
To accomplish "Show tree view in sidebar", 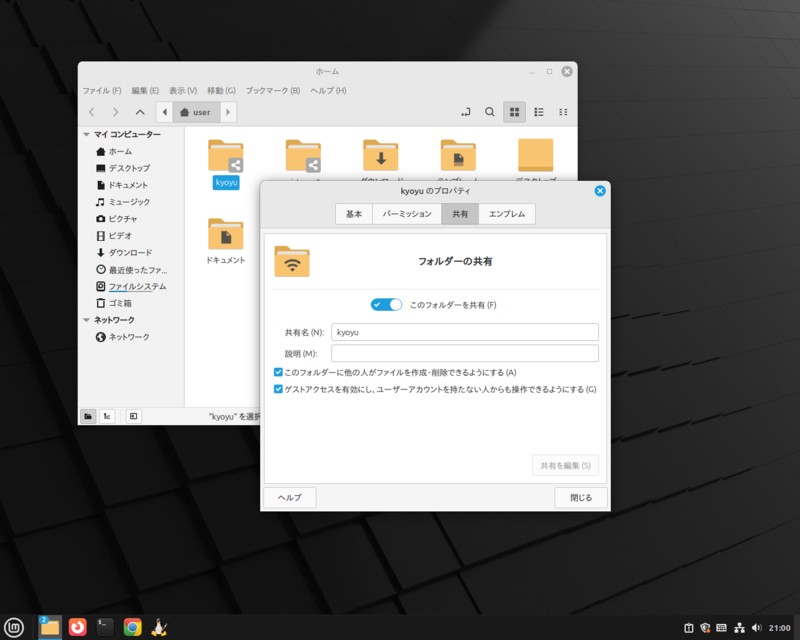I will (107, 416).
